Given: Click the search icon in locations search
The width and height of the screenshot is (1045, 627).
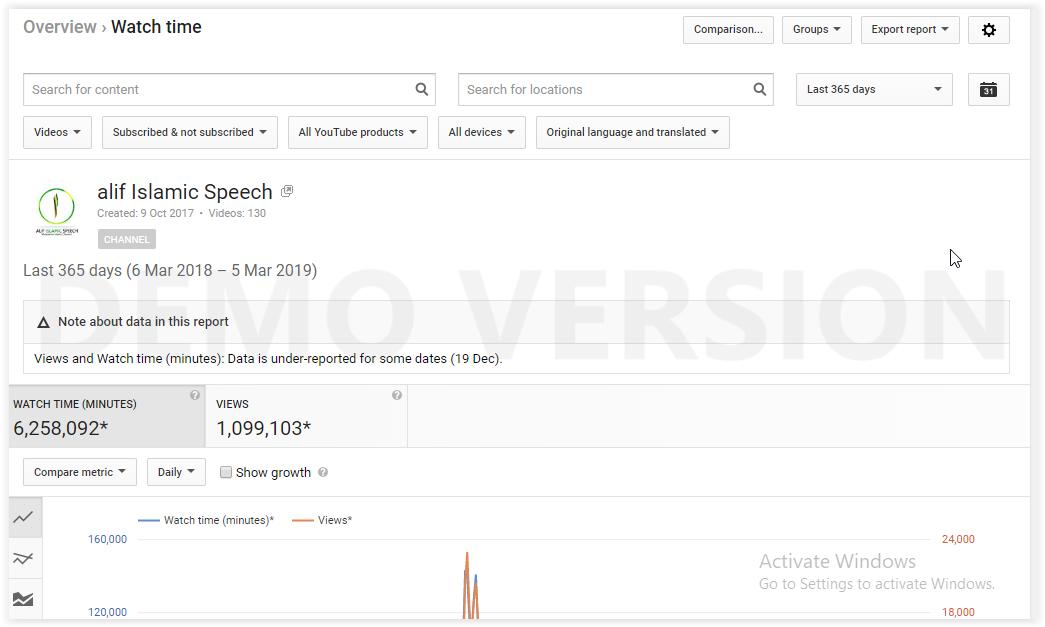Looking at the screenshot, I should [759, 89].
